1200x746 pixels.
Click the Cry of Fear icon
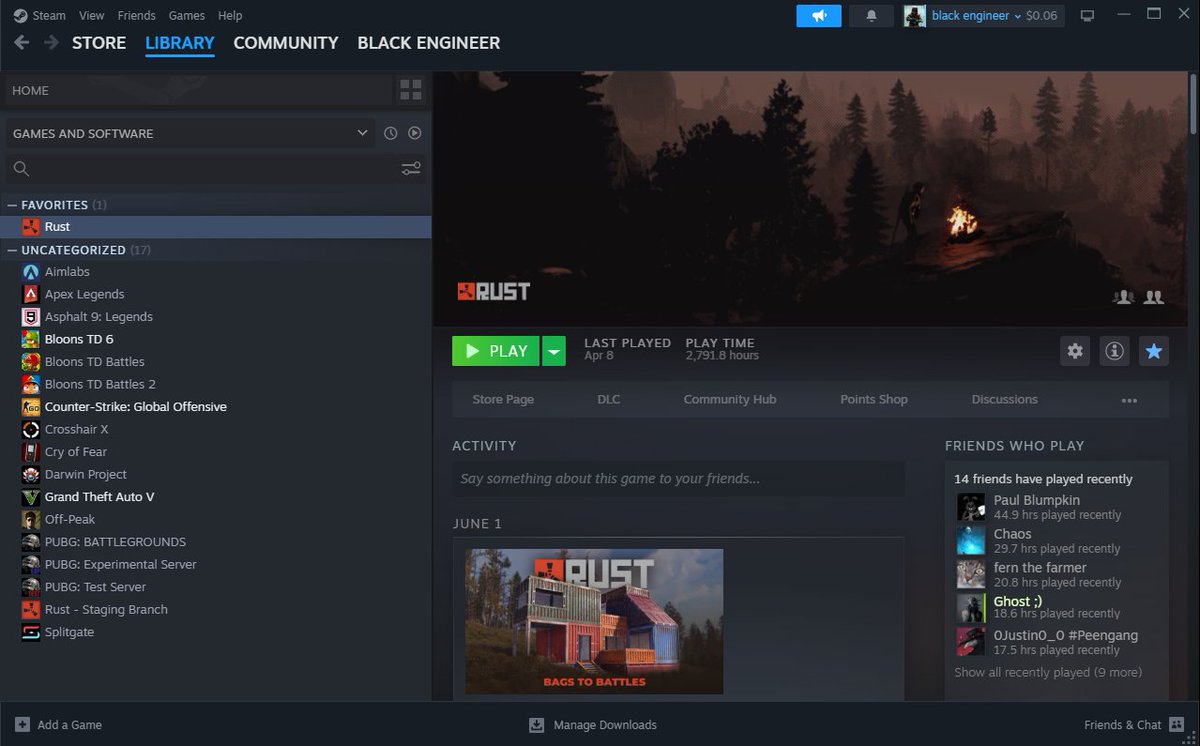coord(31,452)
